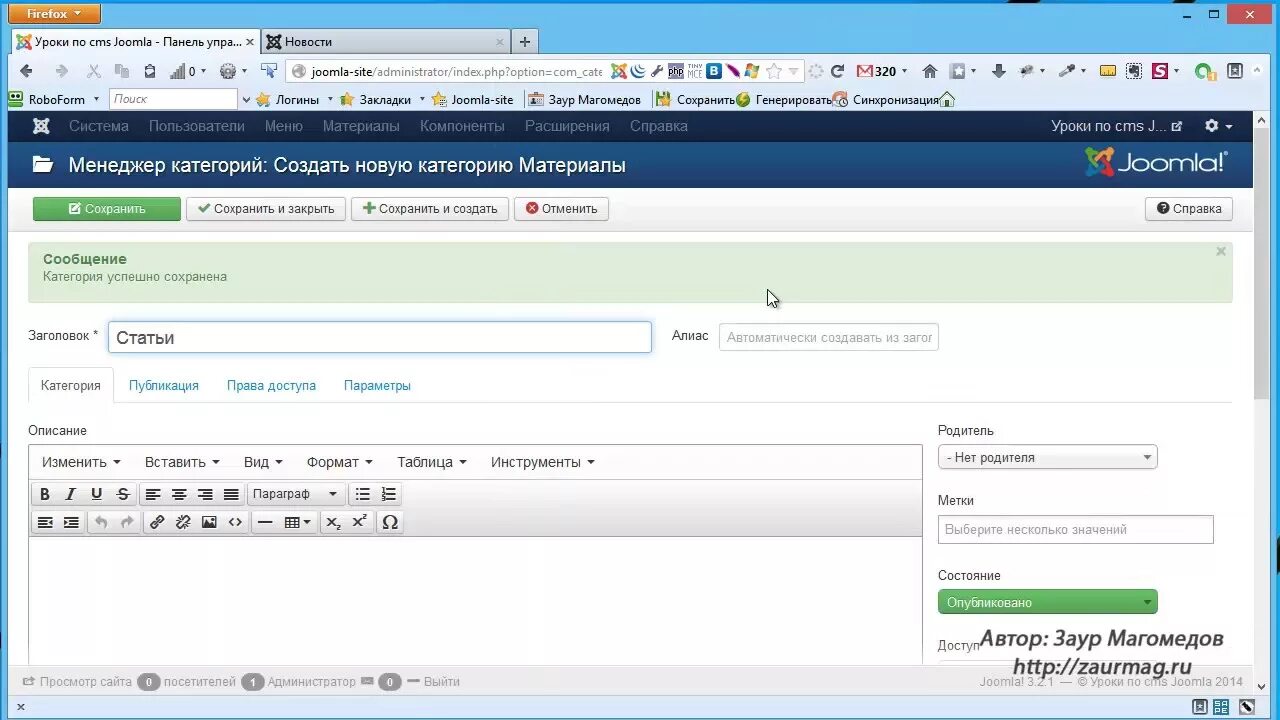This screenshot has width=1280, height=720.
Task: Switch to the Права доступа tab
Action: pos(271,385)
